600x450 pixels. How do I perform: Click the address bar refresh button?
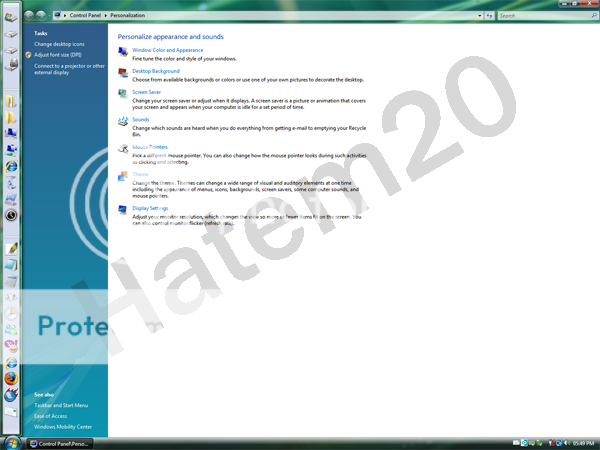489,16
